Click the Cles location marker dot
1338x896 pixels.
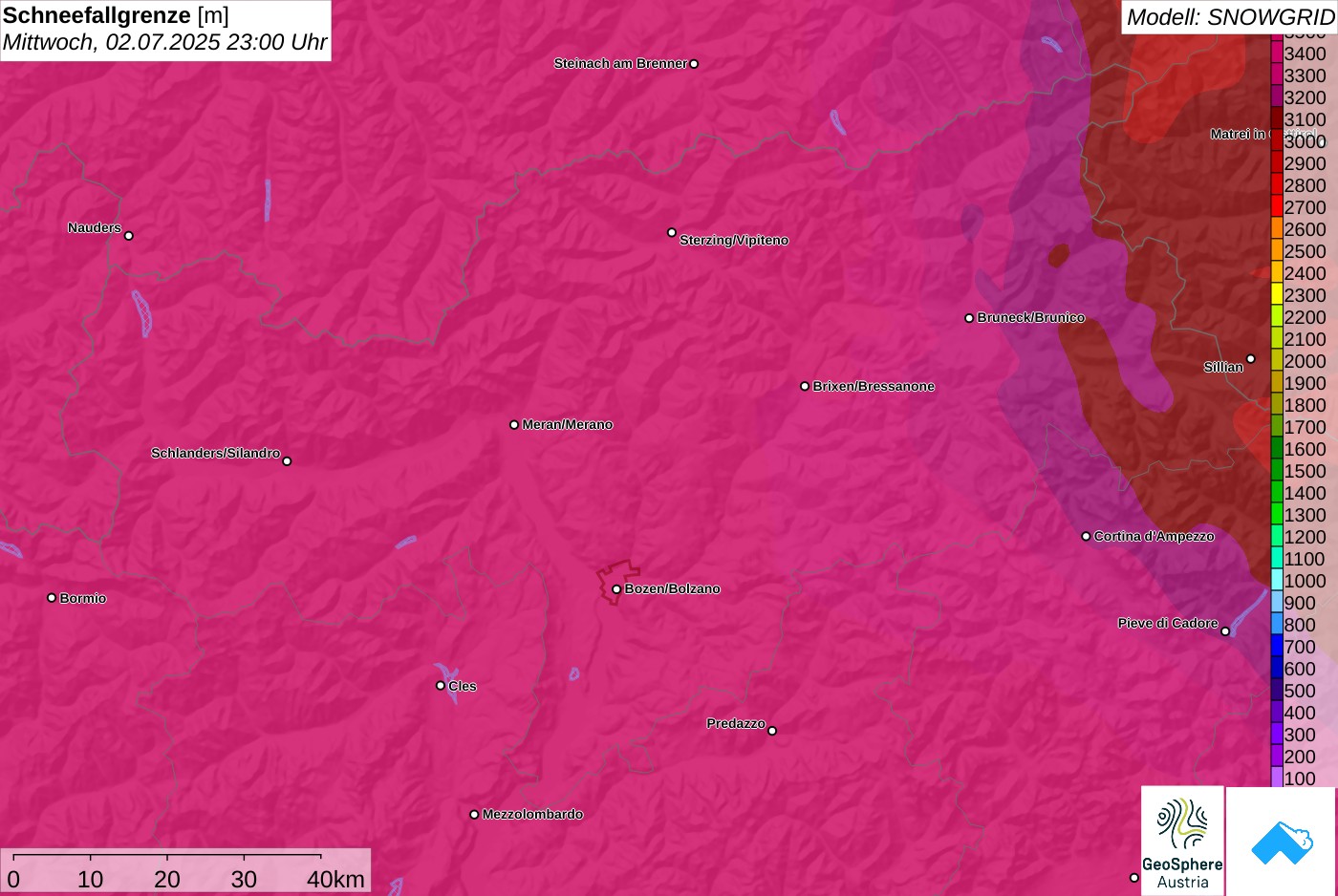(441, 685)
